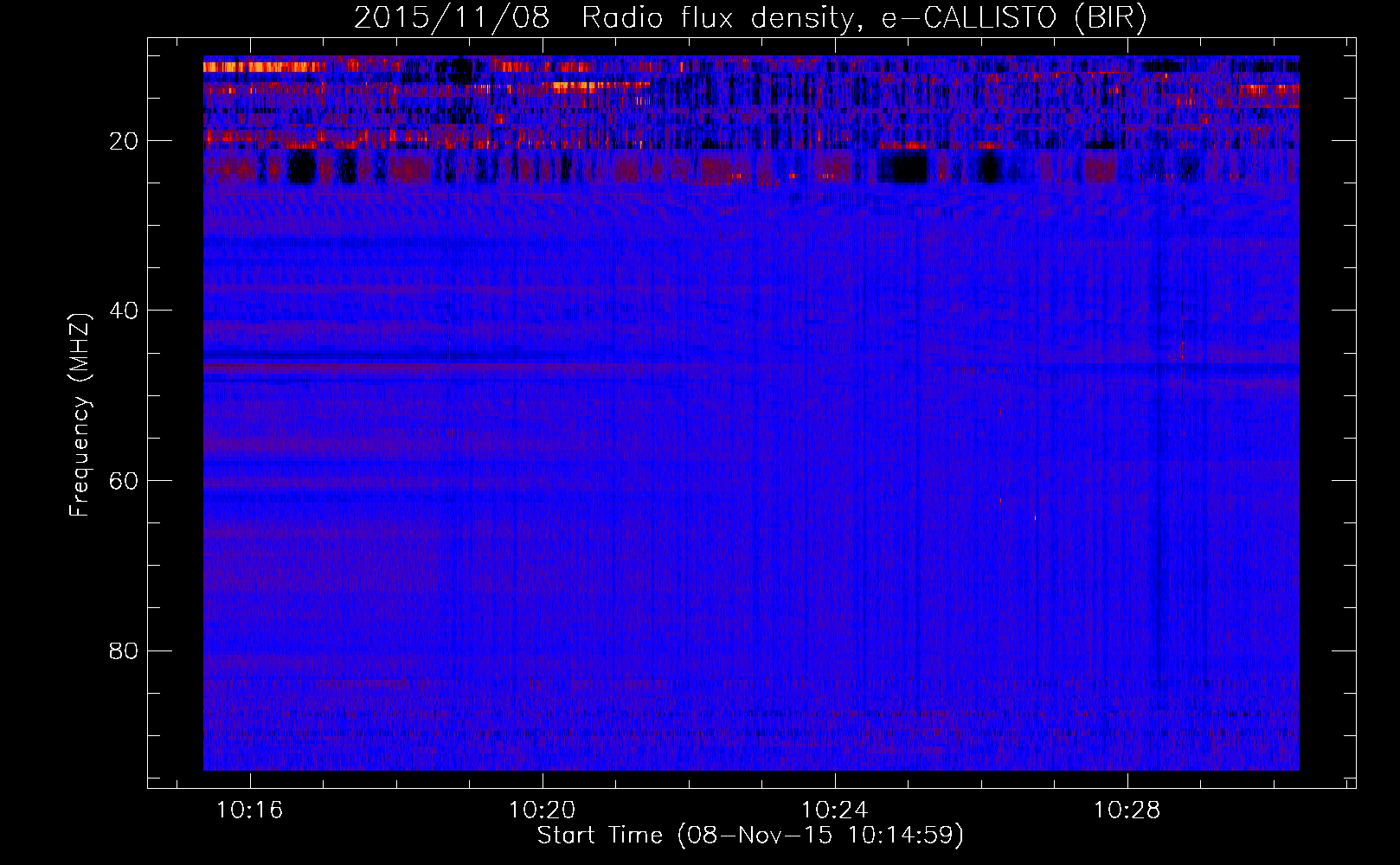The width and height of the screenshot is (1400, 865).
Task: Click the "10:28" time tick label
Action: [x=1127, y=811]
